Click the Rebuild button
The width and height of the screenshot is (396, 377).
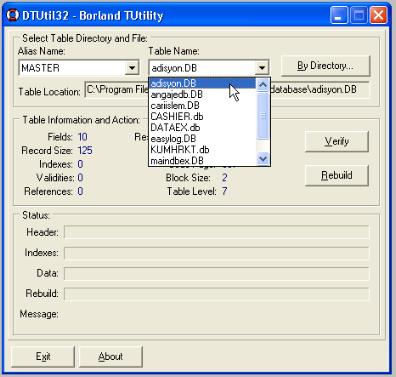(x=337, y=175)
